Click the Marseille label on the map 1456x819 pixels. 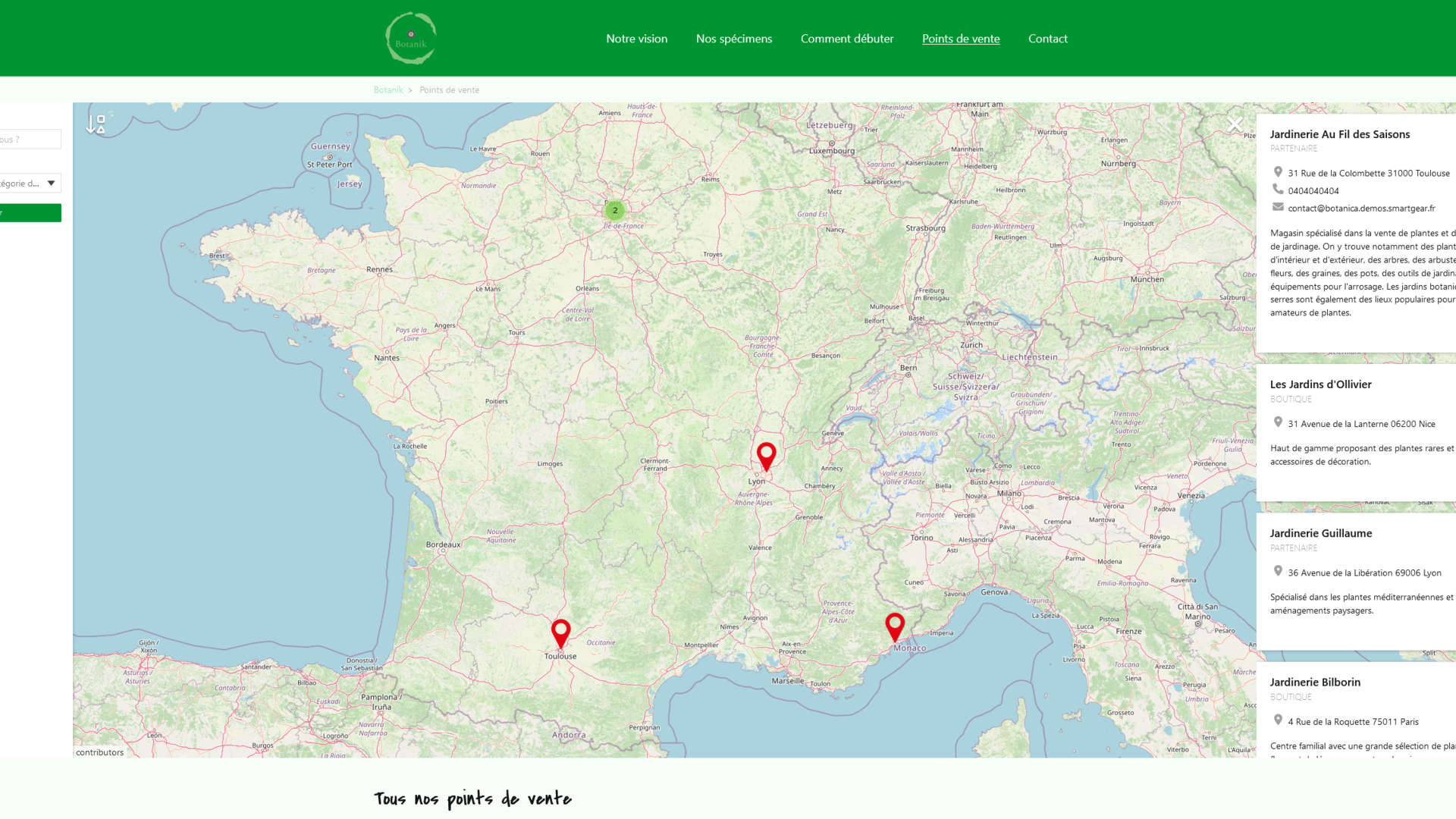coord(787,681)
